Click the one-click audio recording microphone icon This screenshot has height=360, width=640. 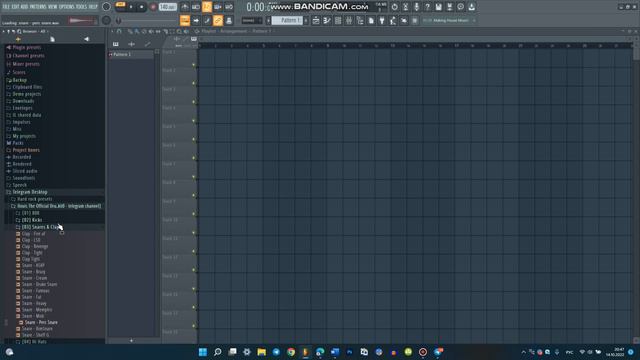[x=416, y=7]
